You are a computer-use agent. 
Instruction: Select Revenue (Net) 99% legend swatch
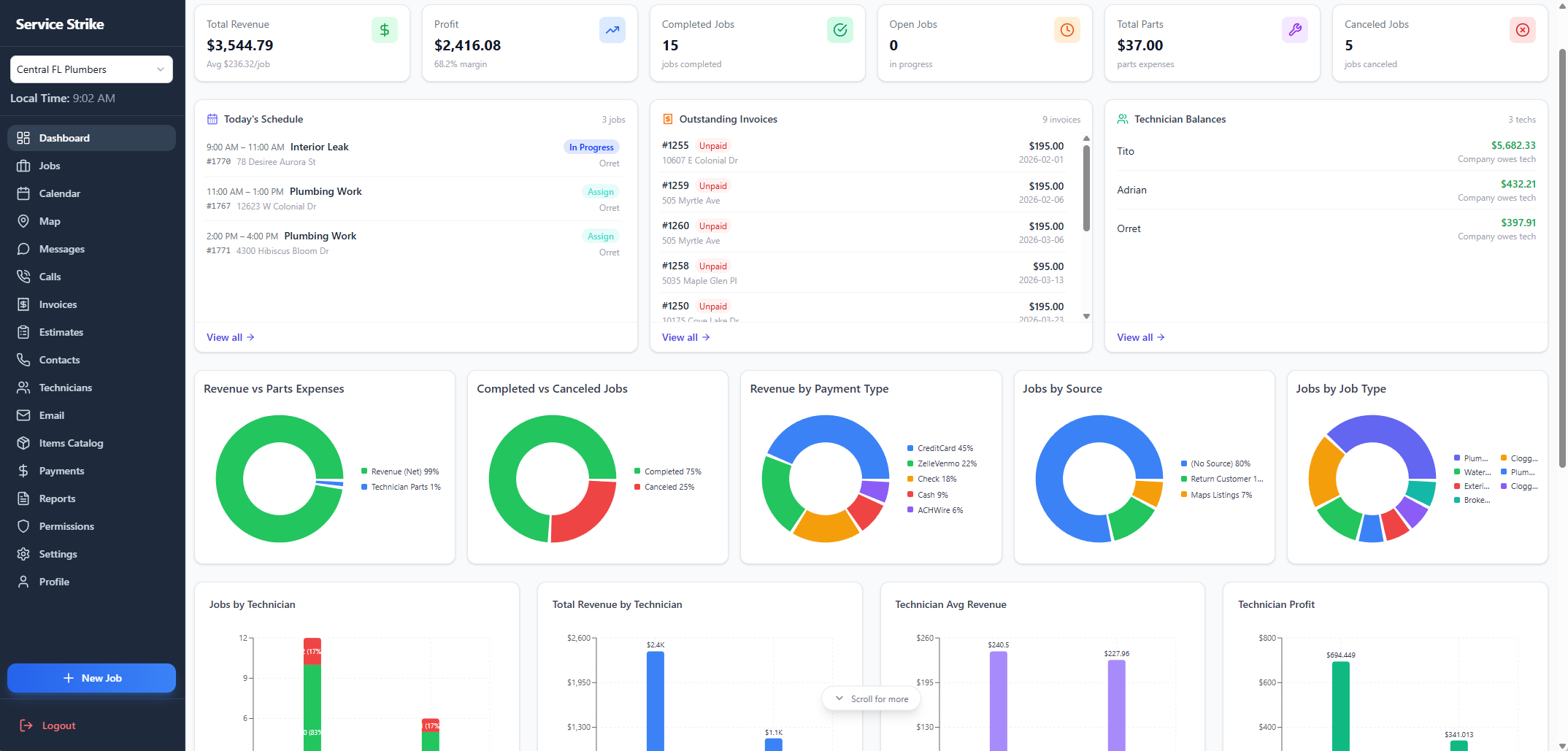(364, 471)
